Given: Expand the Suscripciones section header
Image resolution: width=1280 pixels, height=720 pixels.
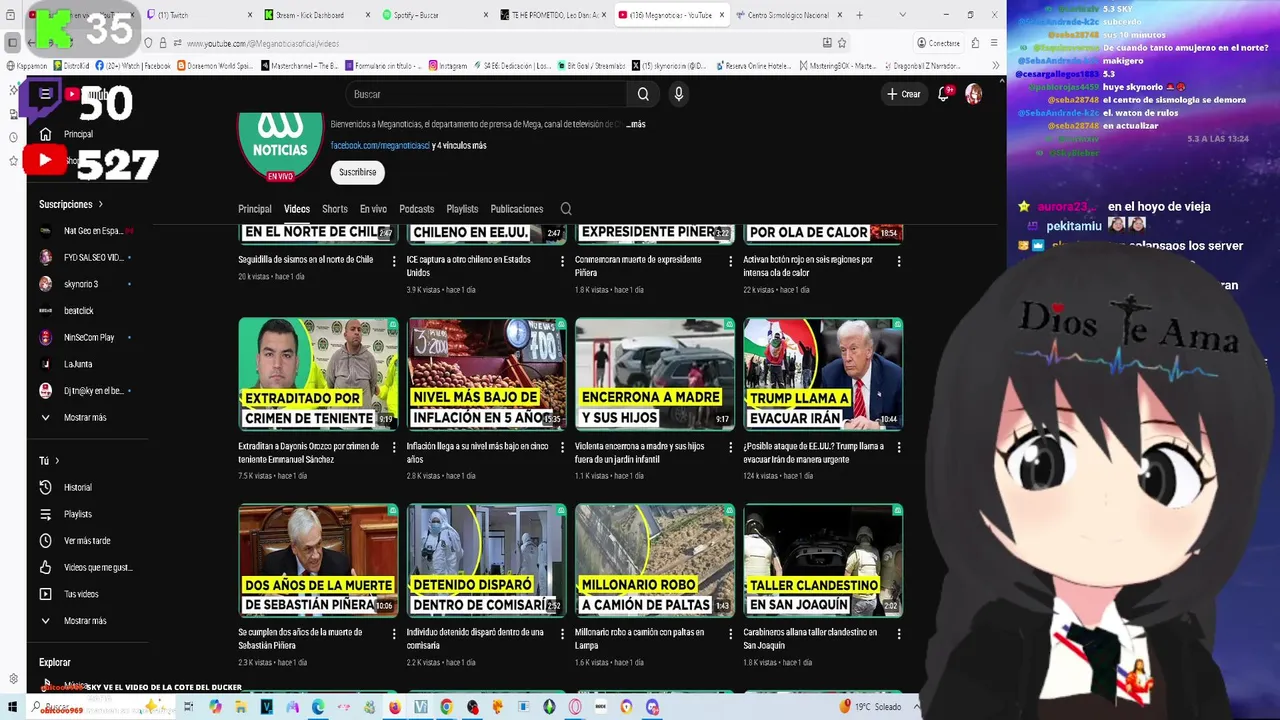Looking at the screenshot, I should (x=71, y=204).
